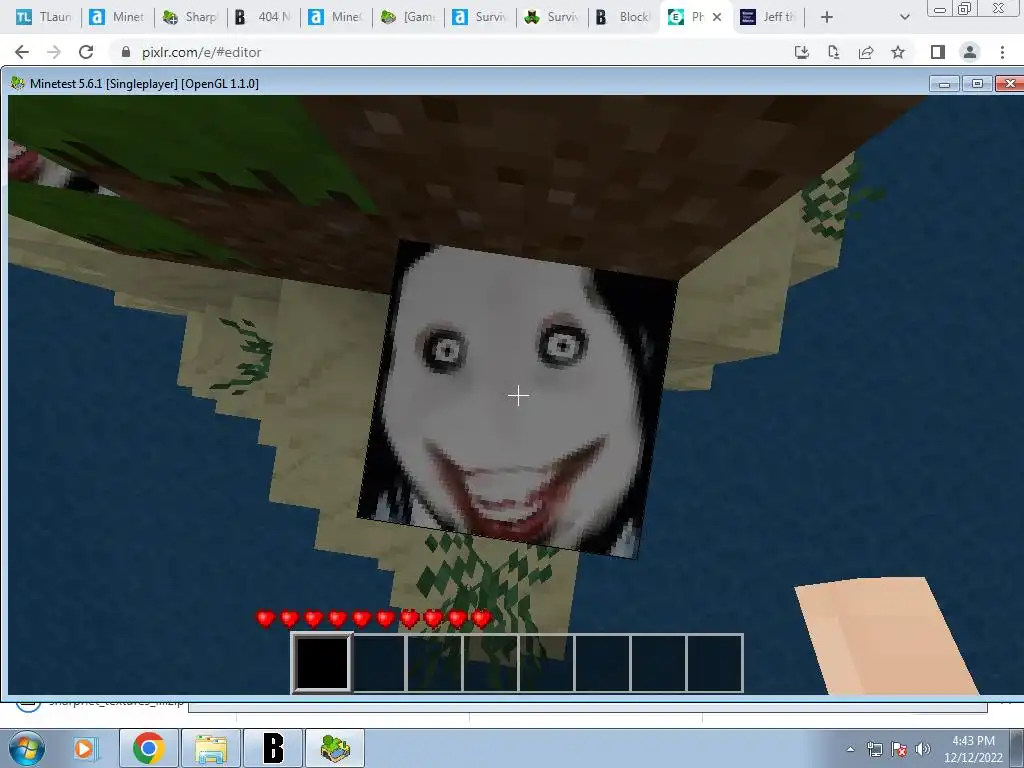Select the second hotbar slot
Image resolution: width=1024 pixels, height=768 pixels.
379,662
